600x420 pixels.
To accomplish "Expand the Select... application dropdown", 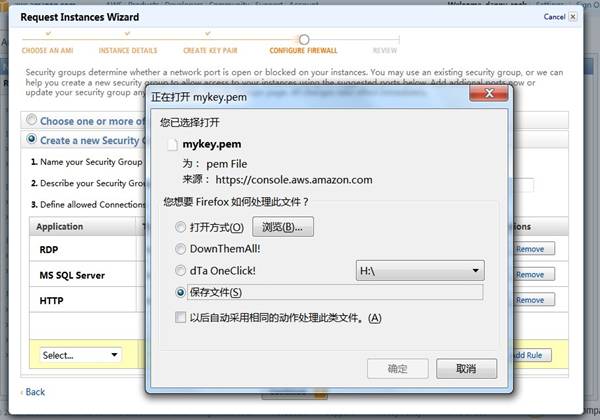I will tap(80, 355).
